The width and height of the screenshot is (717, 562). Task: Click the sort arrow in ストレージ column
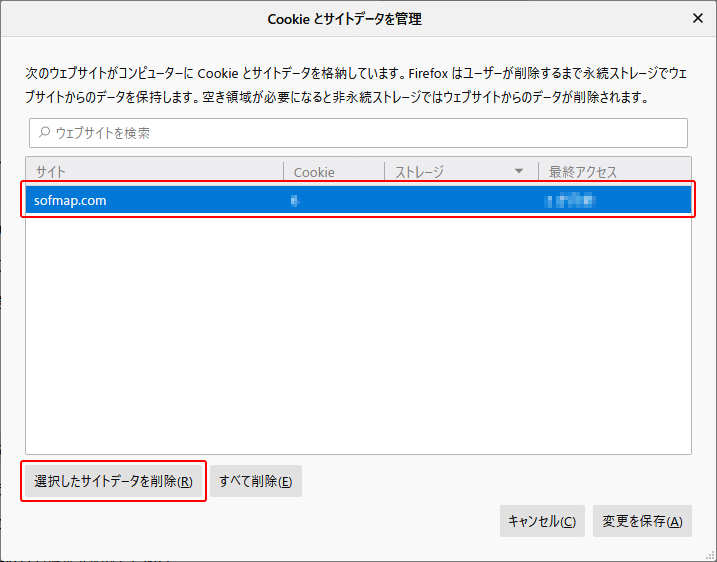tap(519, 171)
